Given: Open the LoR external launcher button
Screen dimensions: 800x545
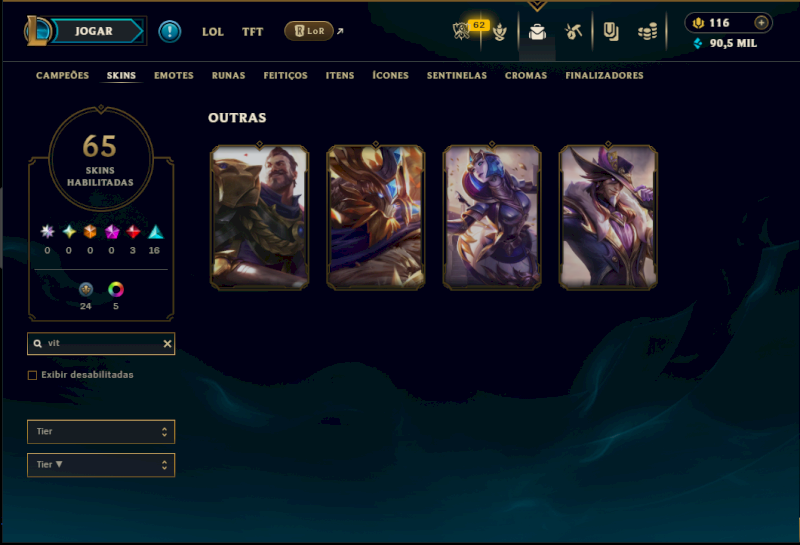Looking at the screenshot, I should coord(309,31).
